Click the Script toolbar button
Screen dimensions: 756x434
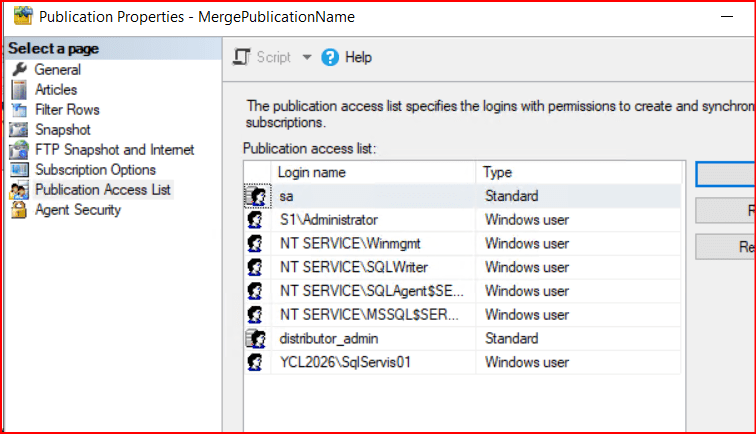click(263, 58)
